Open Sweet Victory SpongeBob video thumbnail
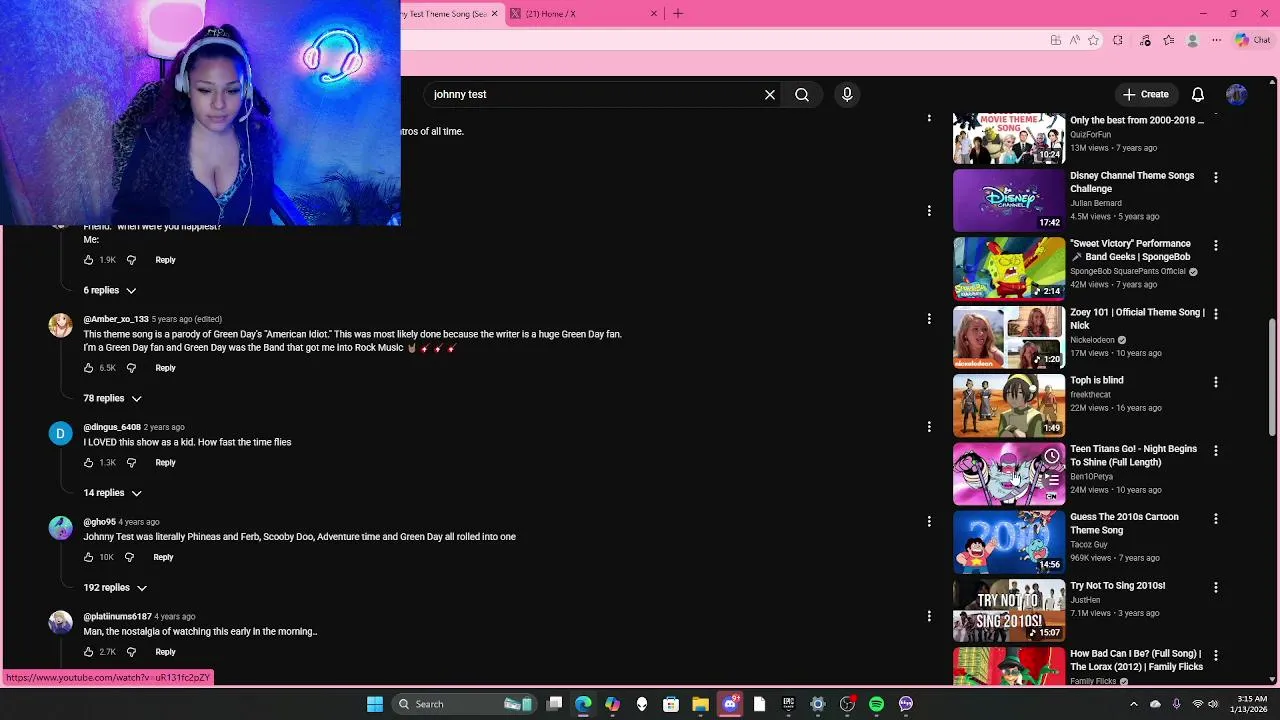The image size is (1280, 720). pos(1009,269)
